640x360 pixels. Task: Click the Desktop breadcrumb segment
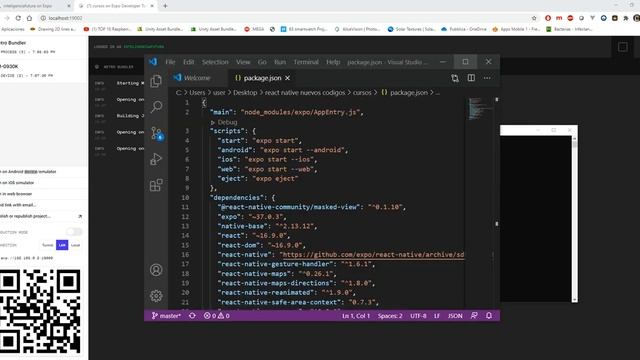point(245,93)
